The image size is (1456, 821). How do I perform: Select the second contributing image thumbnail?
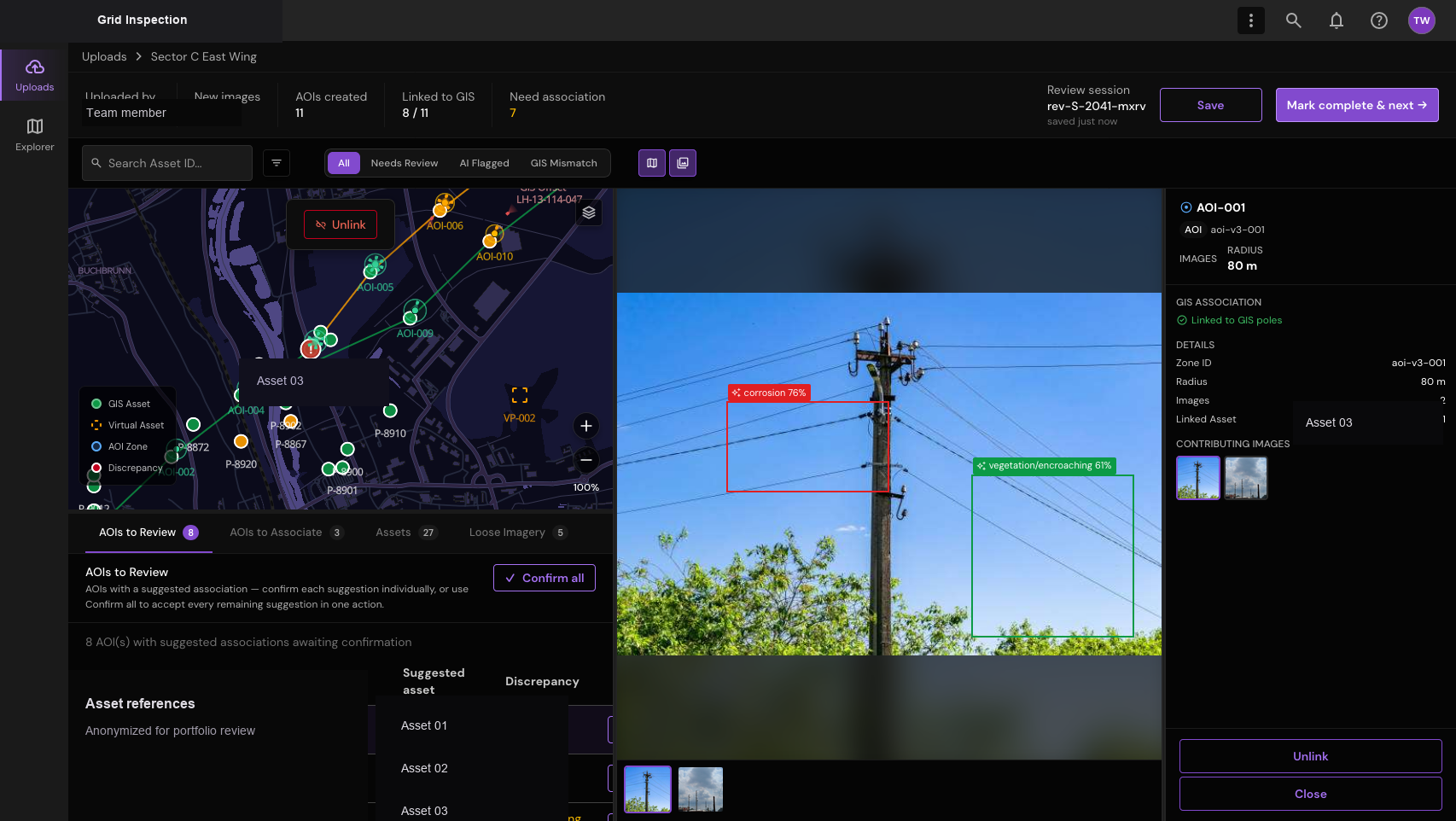pos(1246,478)
